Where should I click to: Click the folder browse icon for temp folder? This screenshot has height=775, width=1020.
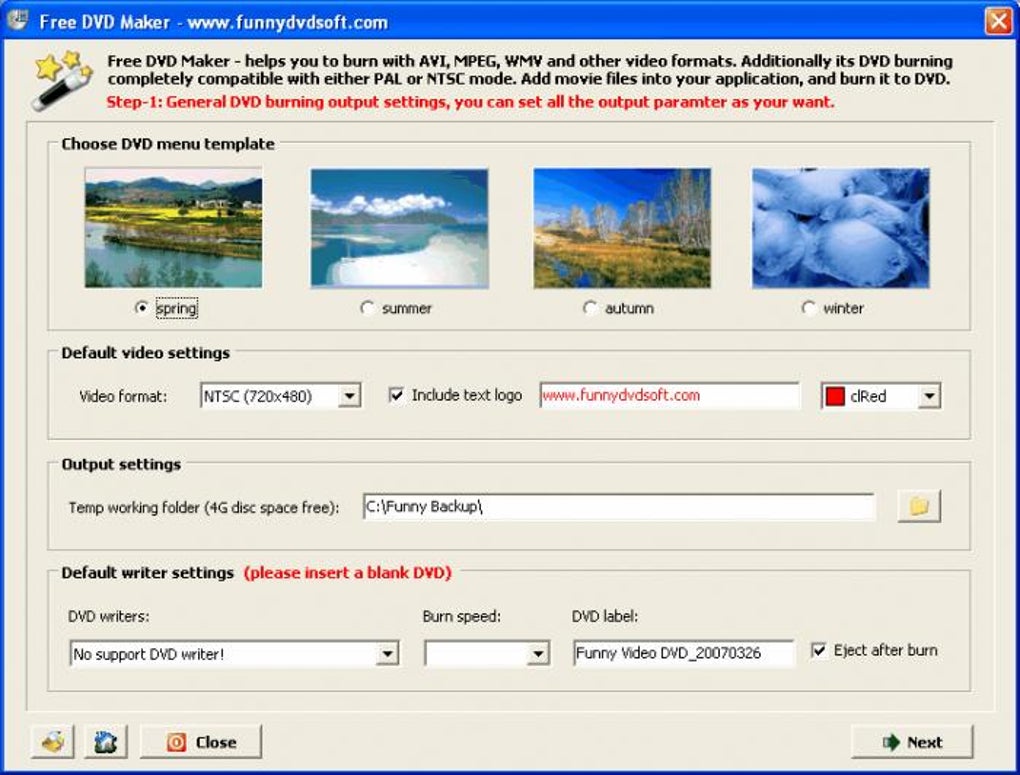click(x=919, y=506)
